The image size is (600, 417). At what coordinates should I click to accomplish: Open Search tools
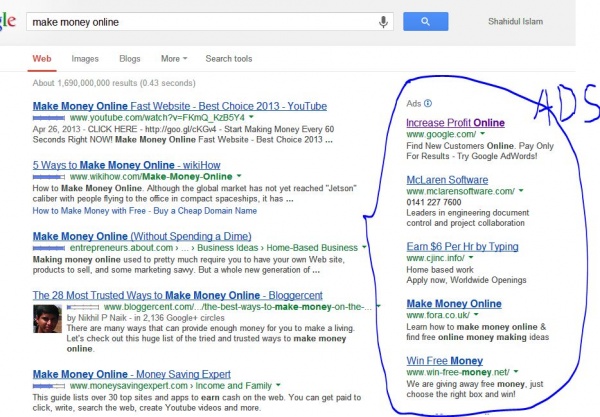tap(229, 59)
